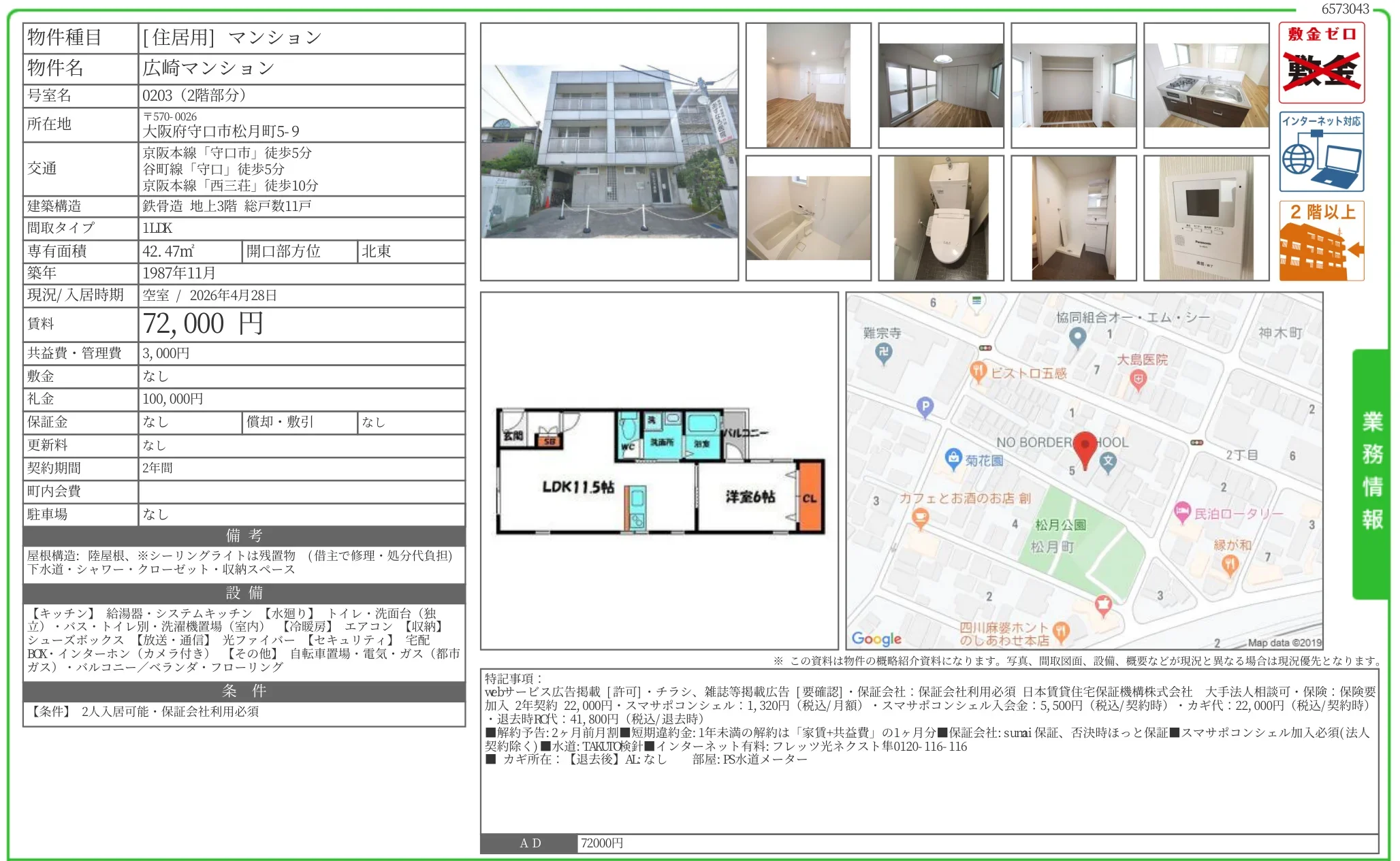1400x861 pixels.
Task: View the kitchen photo thumbnail
Action: click(x=1207, y=84)
